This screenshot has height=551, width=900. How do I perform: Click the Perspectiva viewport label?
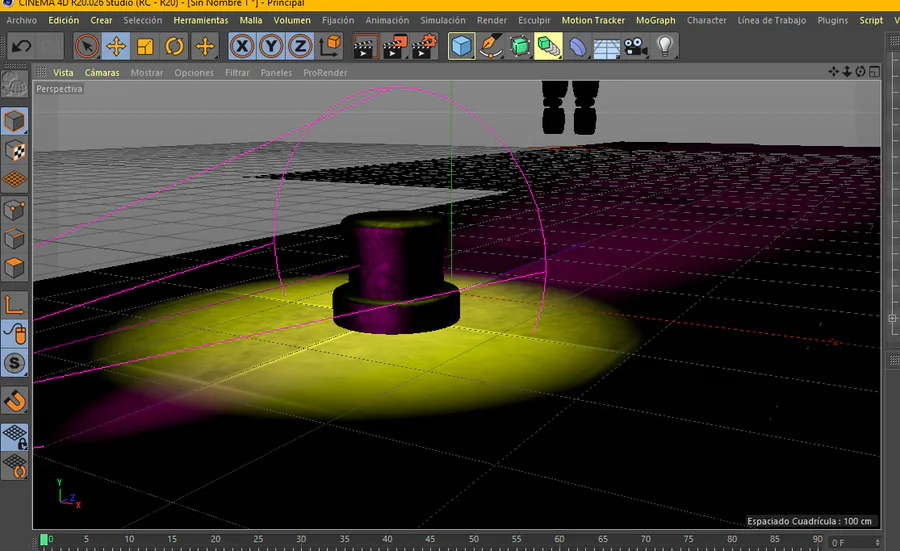click(x=59, y=89)
